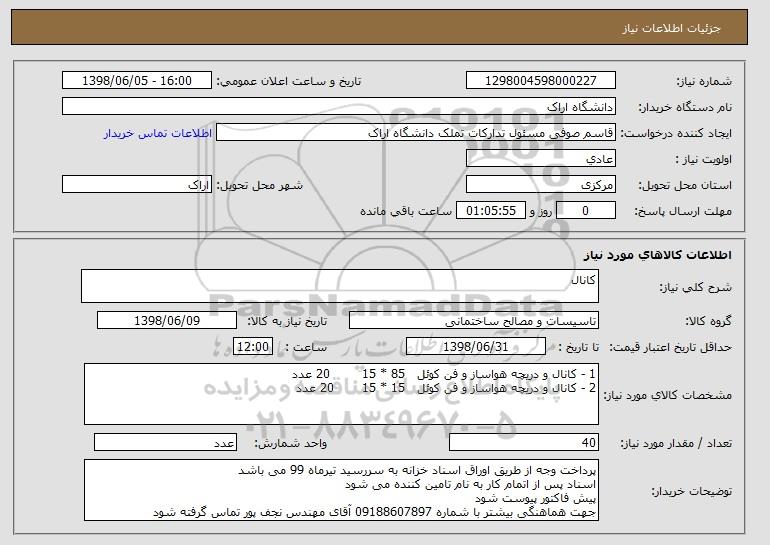Click the note line containing phone number 09188607897
Image resolution: width=770 pixels, height=545 pixels.
click(374, 512)
